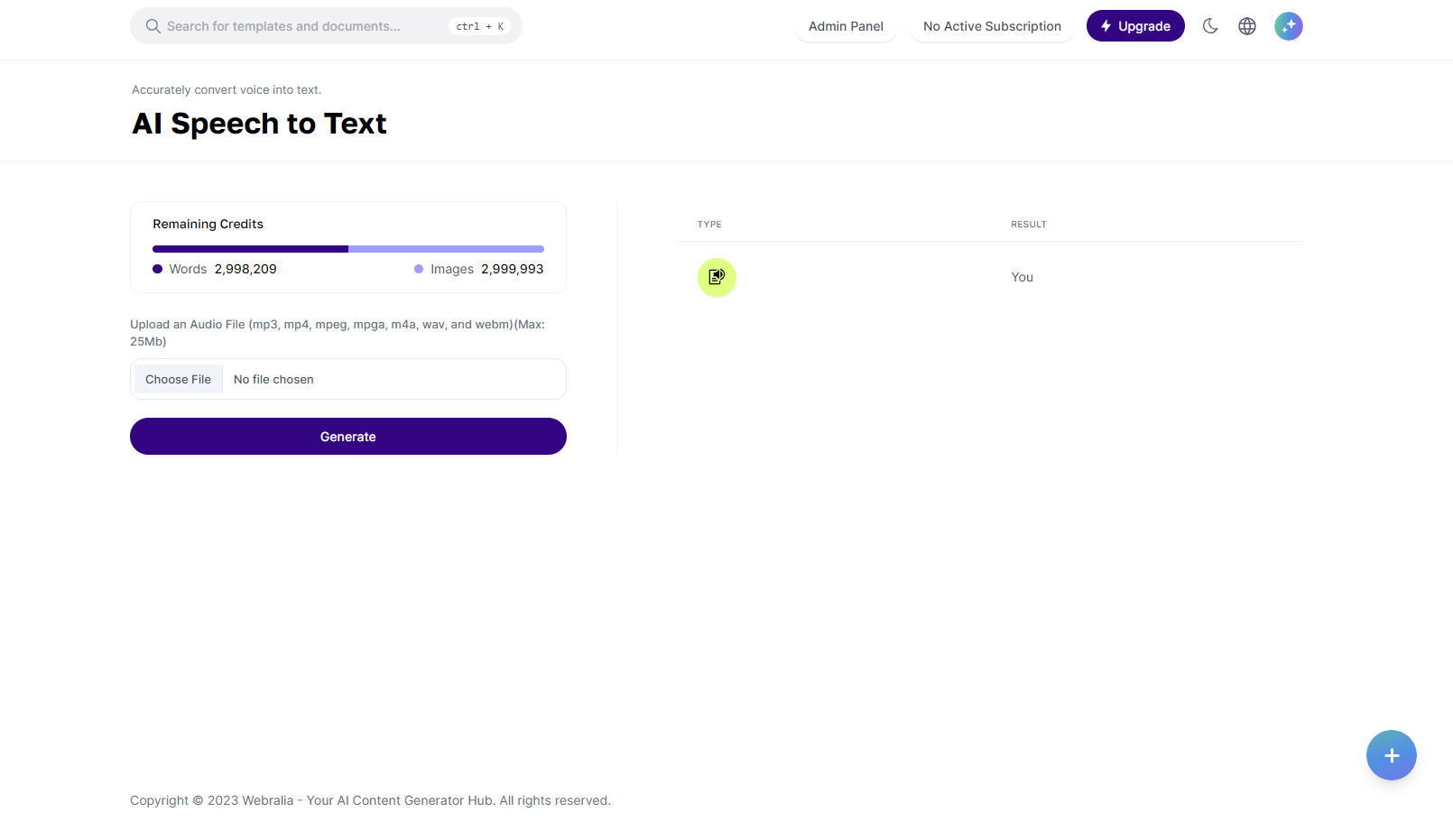This screenshot has height=840, width=1453.
Task: Toggle dark mode with the moon icon
Action: click(1210, 26)
